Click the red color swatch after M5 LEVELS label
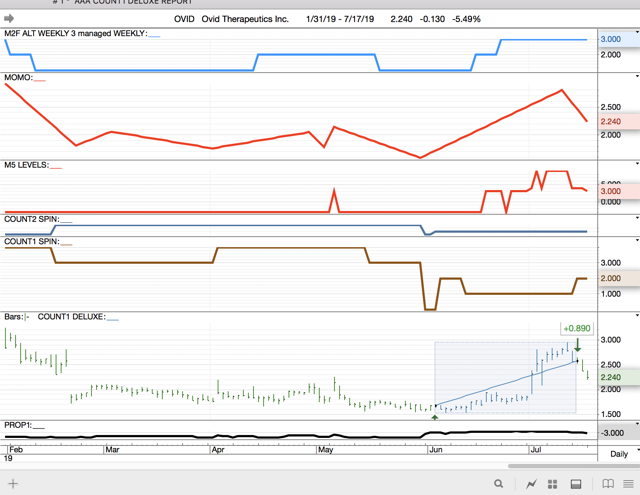 pyautogui.click(x=56, y=167)
